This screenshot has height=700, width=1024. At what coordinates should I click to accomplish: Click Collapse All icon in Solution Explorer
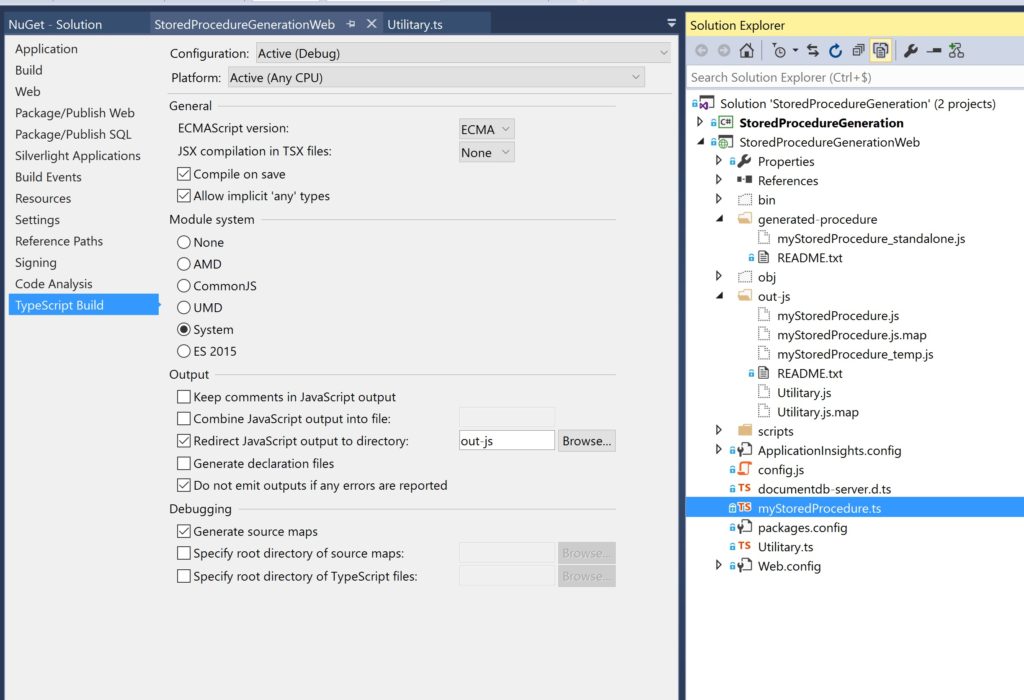tap(858, 50)
